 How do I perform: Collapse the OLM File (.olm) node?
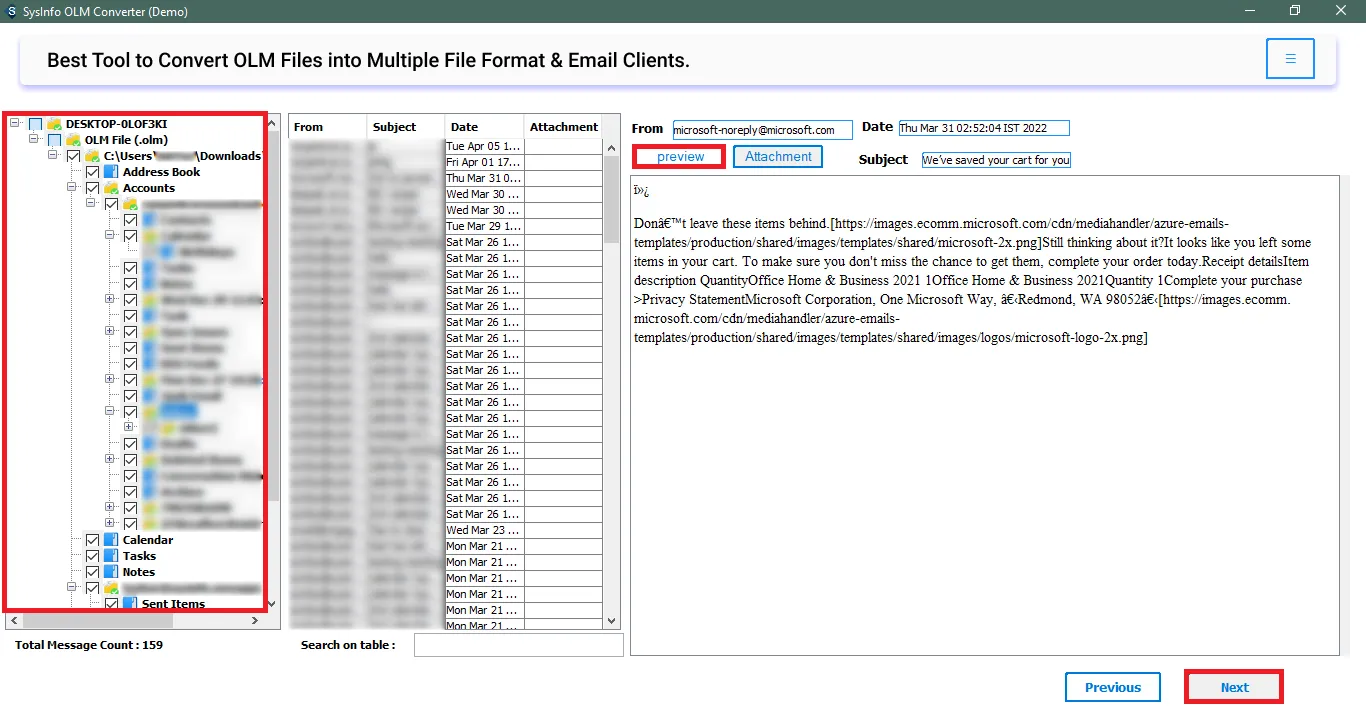coord(34,140)
